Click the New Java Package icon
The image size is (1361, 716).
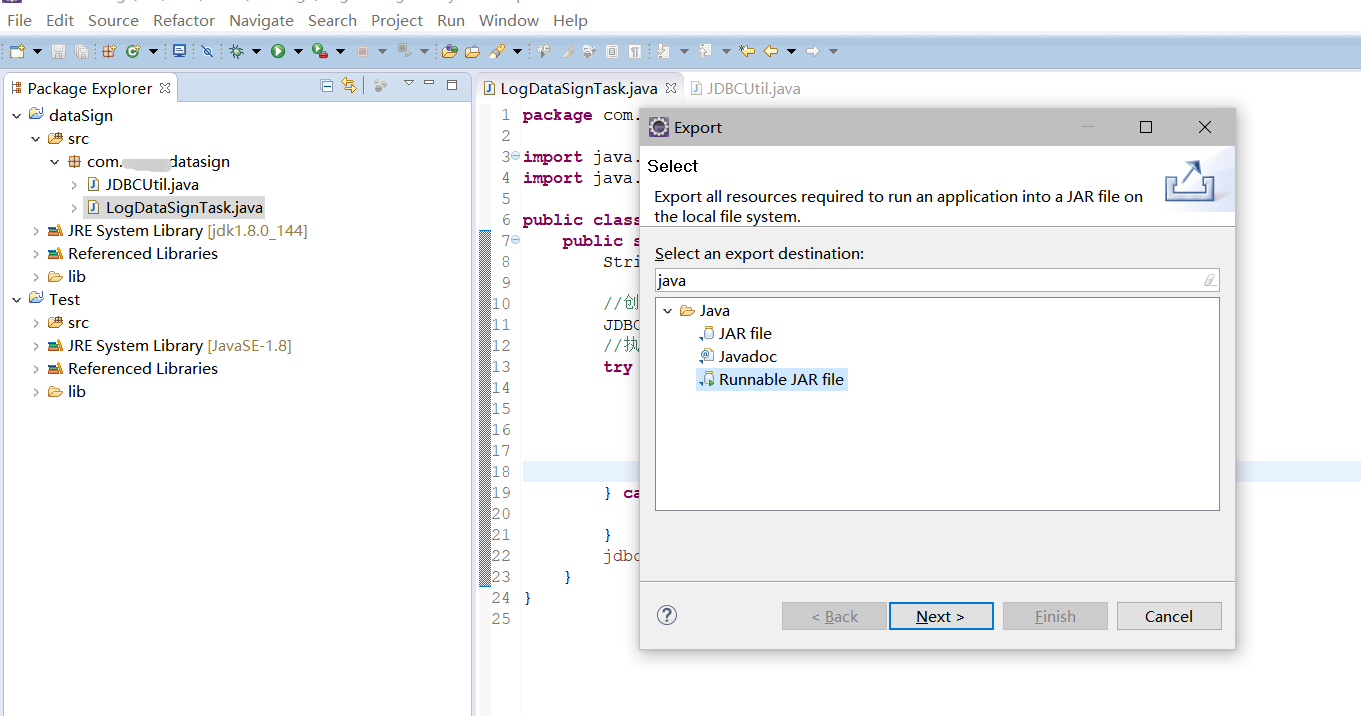[109, 51]
